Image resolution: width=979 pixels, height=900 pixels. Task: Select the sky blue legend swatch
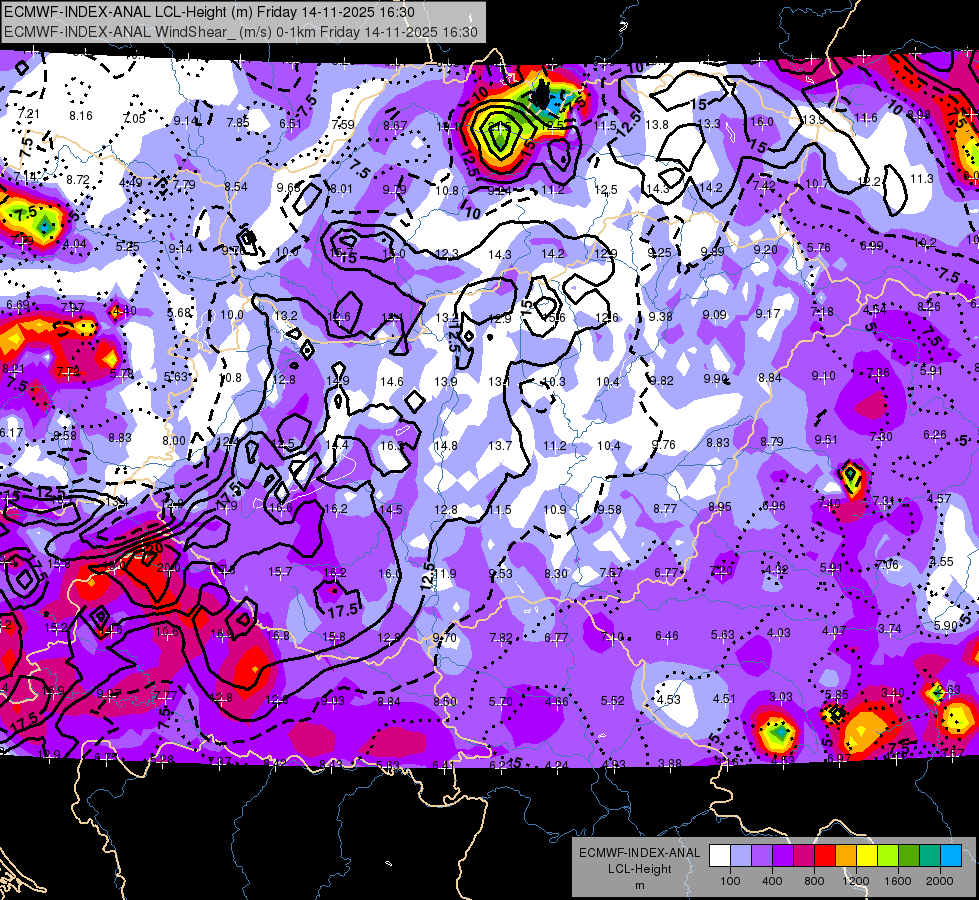tap(951, 856)
